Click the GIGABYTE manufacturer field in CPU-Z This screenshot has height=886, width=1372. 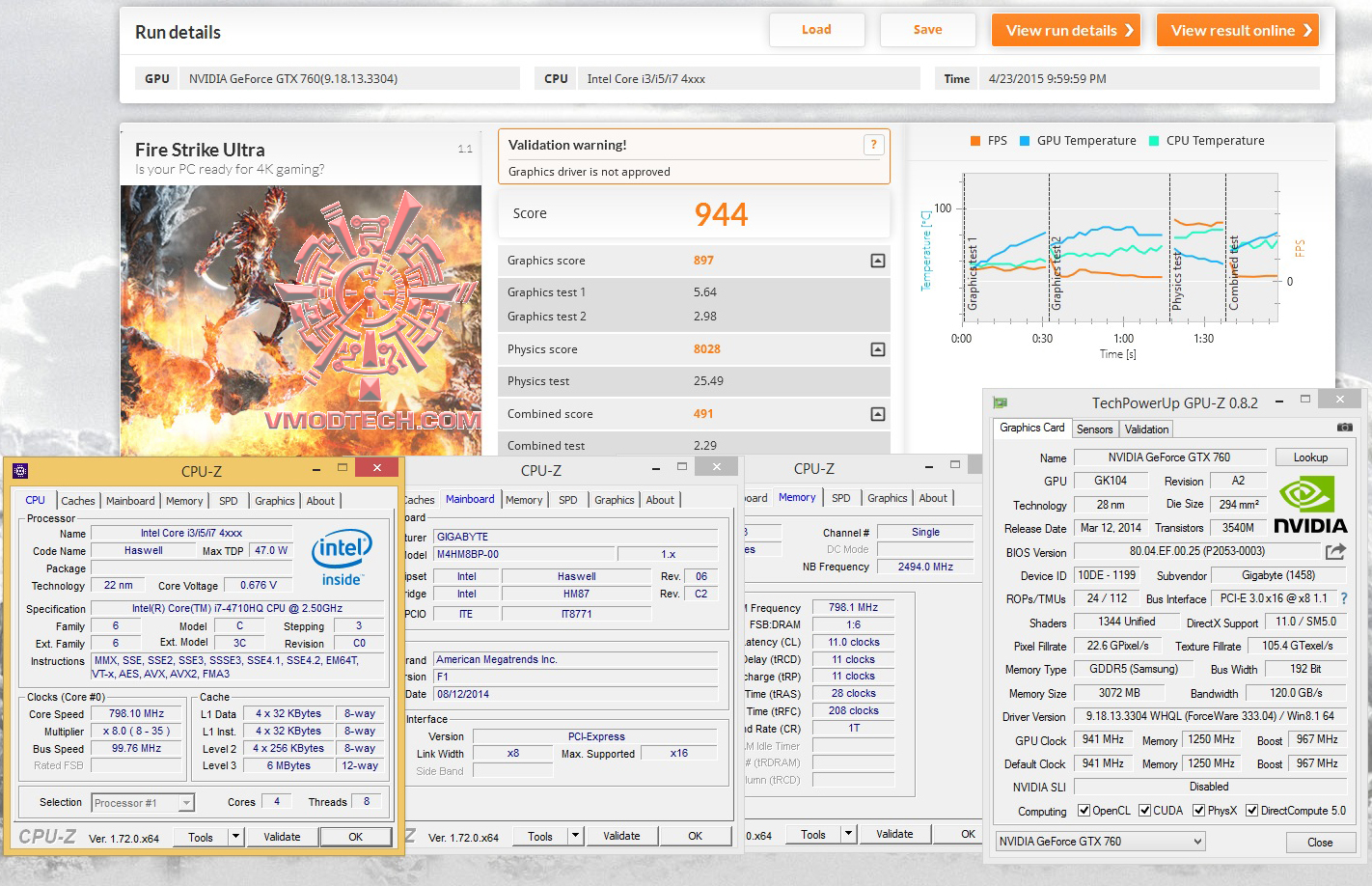pyautogui.click(x=575, y=537)
